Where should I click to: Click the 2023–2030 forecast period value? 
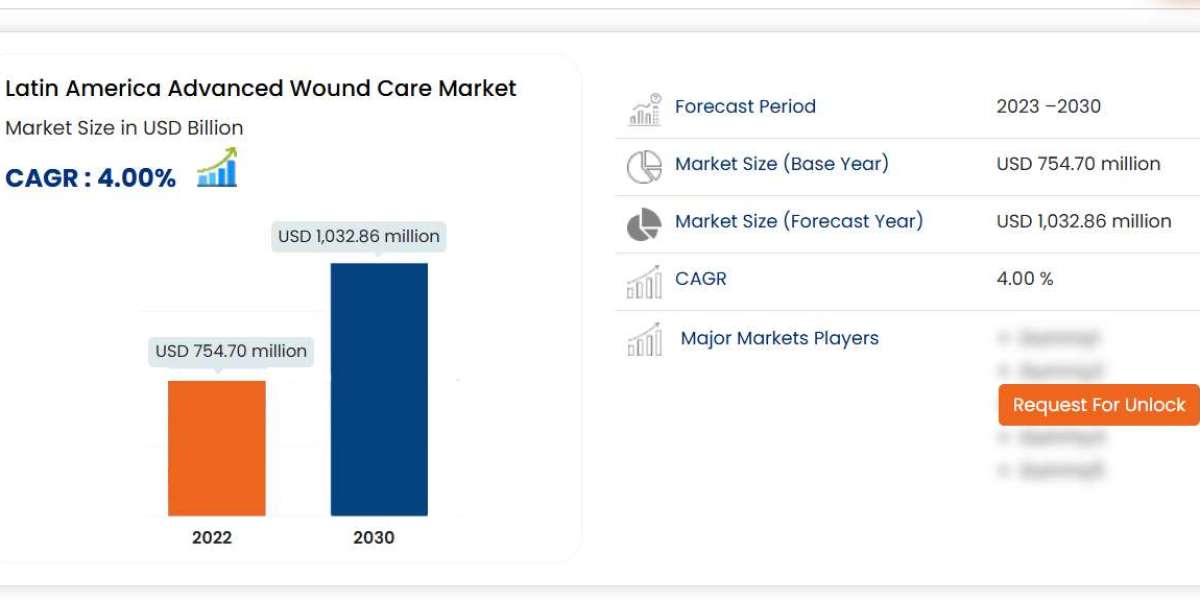[1048, 106]
